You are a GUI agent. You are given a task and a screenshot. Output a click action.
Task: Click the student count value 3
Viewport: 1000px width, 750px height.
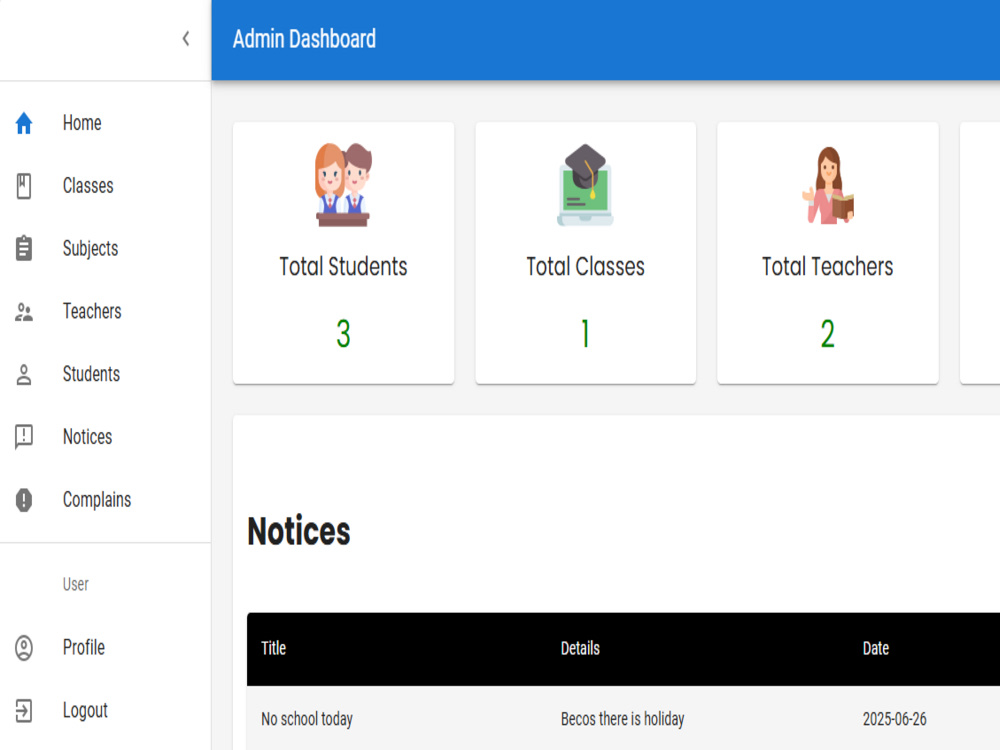[x=343, y=334]
